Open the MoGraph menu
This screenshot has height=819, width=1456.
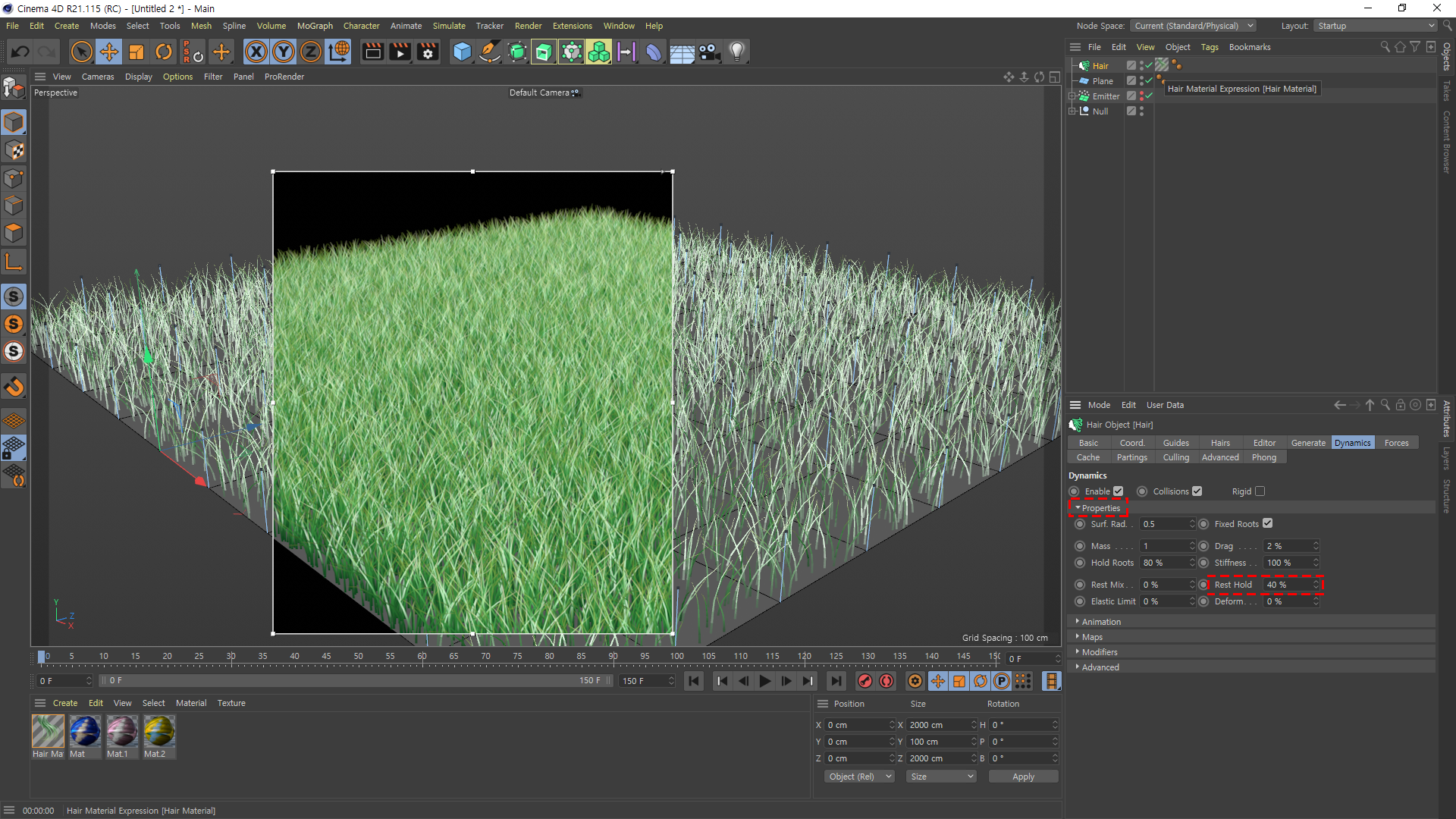click(x=315, y=26)
